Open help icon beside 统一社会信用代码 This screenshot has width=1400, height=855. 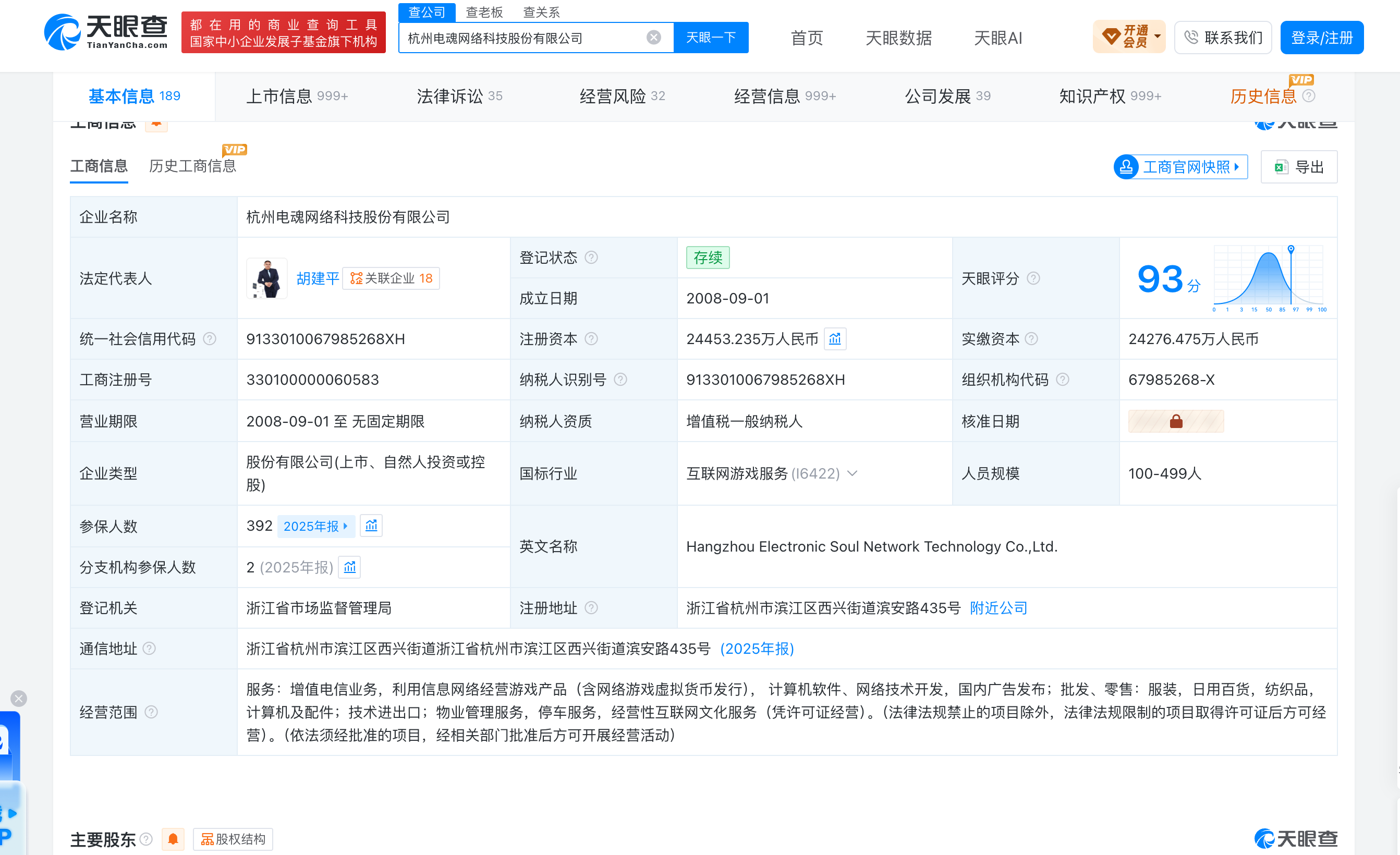pos(210,339)
